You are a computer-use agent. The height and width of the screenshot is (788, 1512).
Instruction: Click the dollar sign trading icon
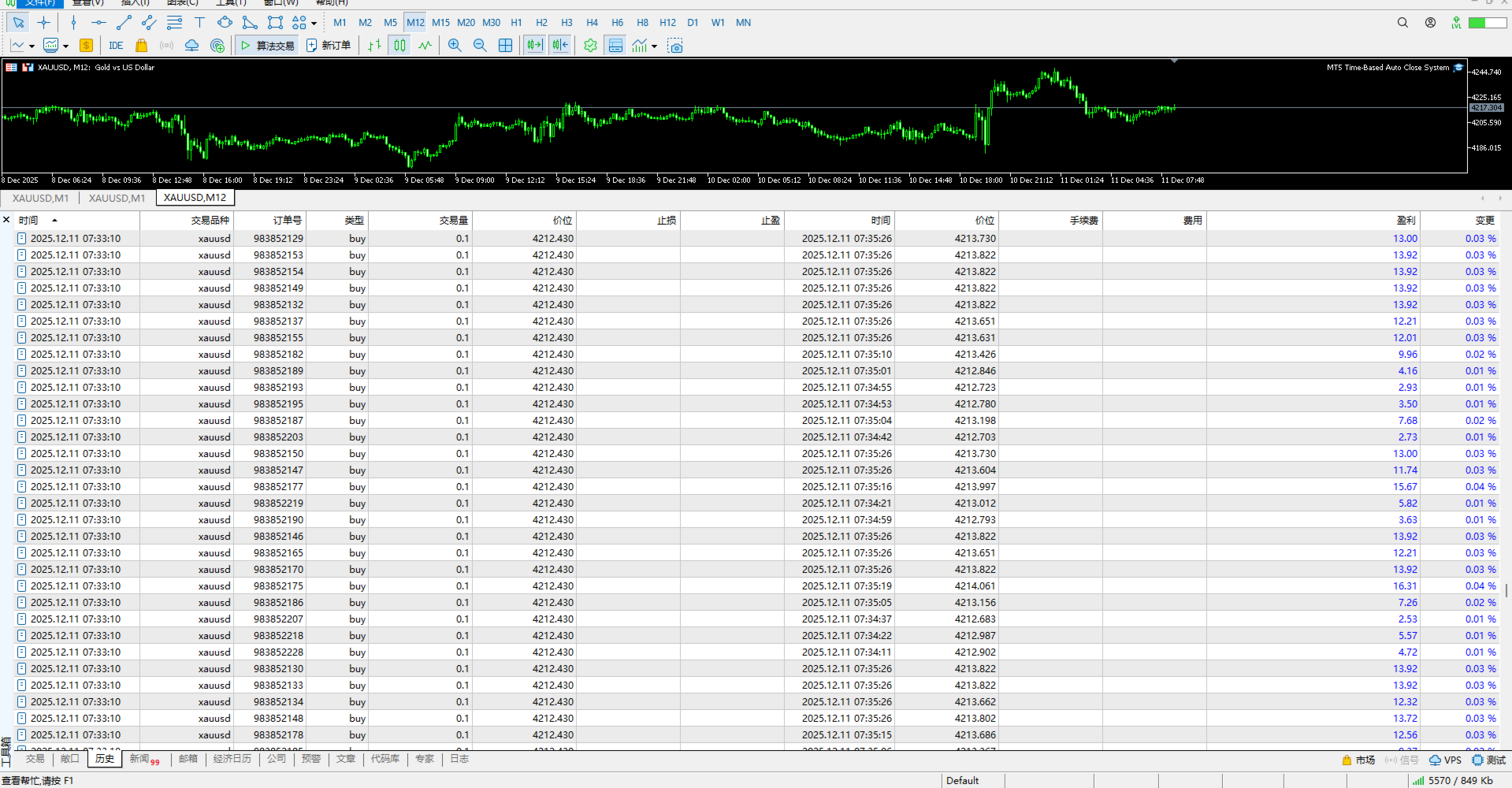[87, 46]
